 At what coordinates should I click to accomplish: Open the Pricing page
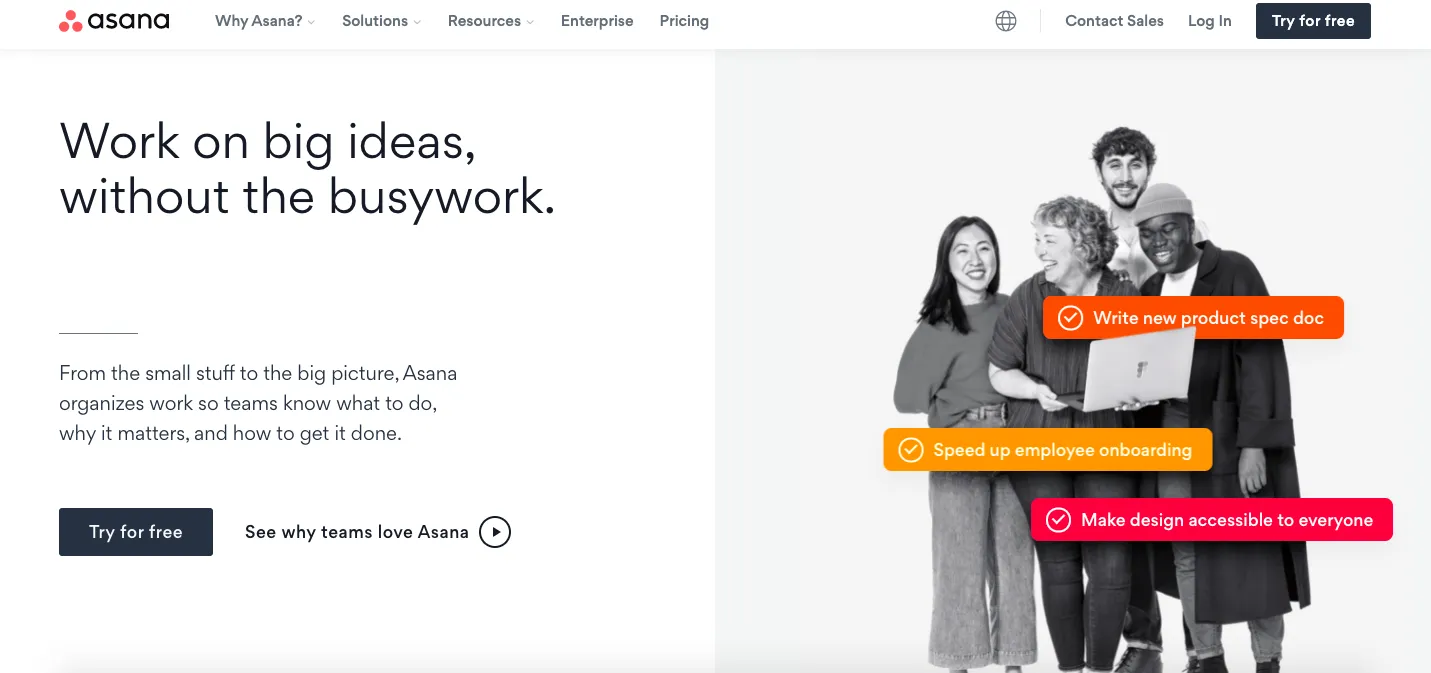coord(684,21)
